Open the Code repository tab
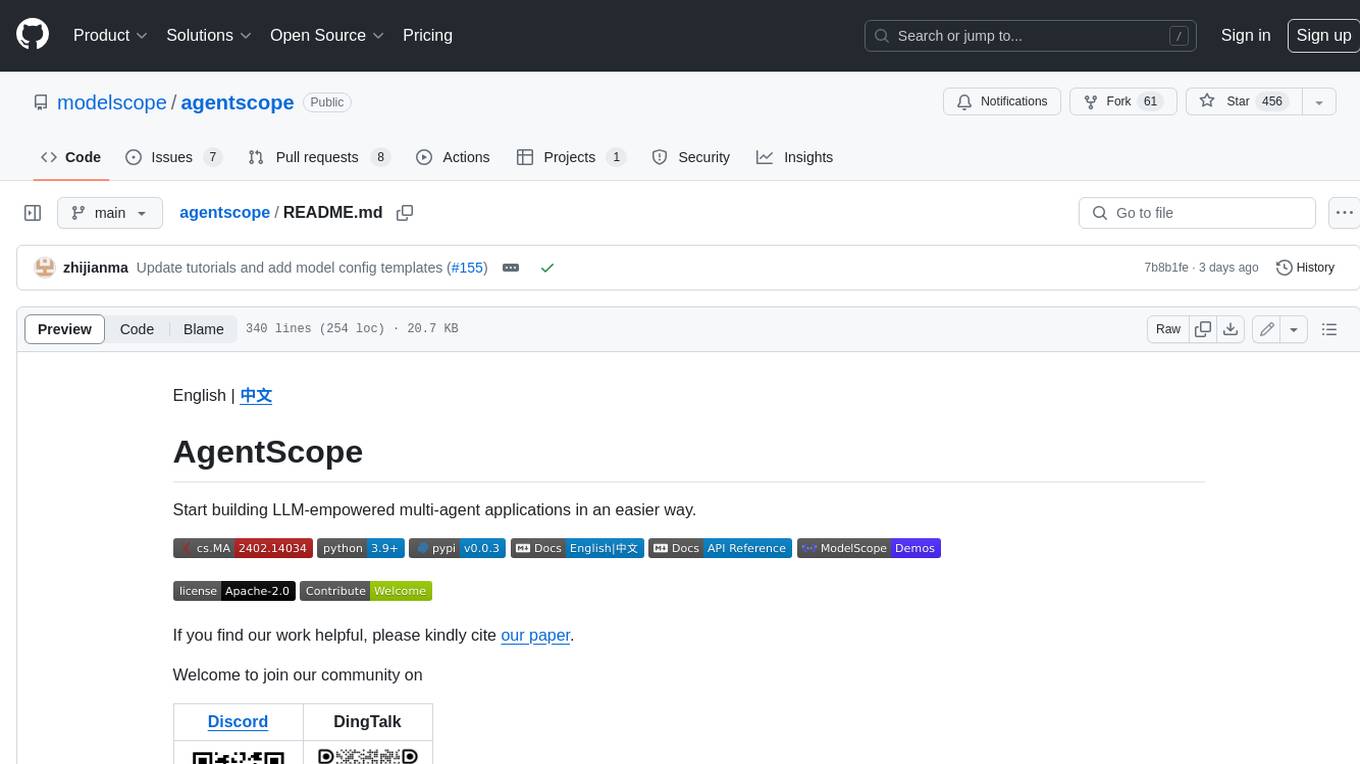 point(71,157)
